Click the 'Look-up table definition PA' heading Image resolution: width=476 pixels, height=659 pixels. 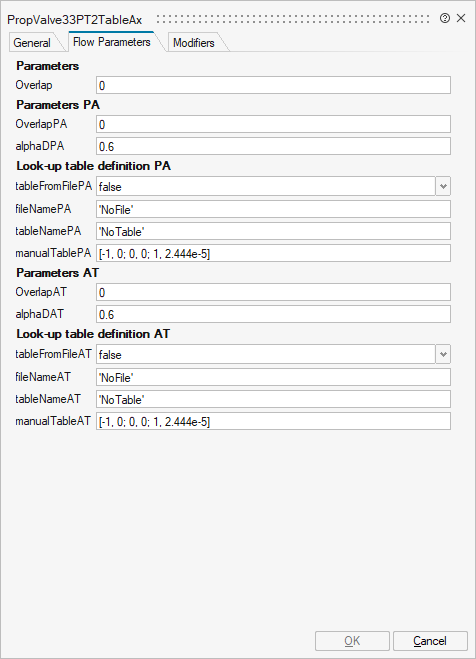[x=94, y=166]
